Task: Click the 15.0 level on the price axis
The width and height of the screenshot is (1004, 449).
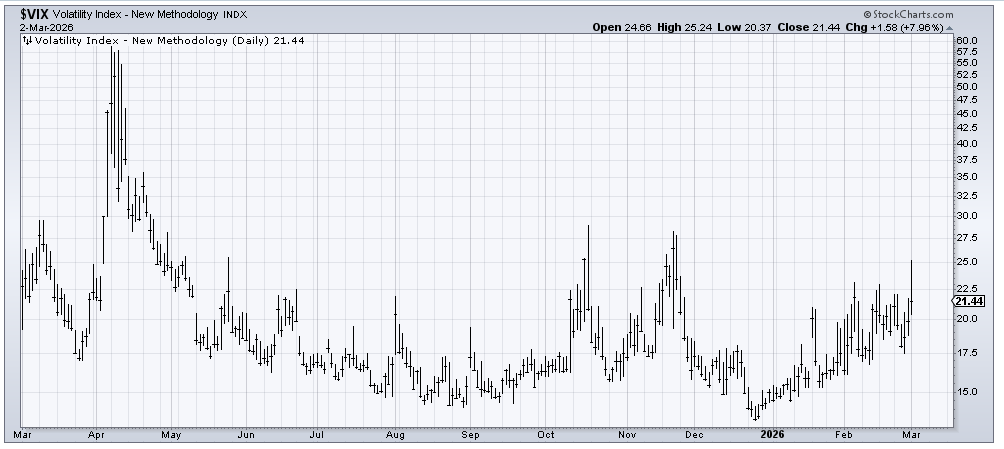Action: (966, 392)
